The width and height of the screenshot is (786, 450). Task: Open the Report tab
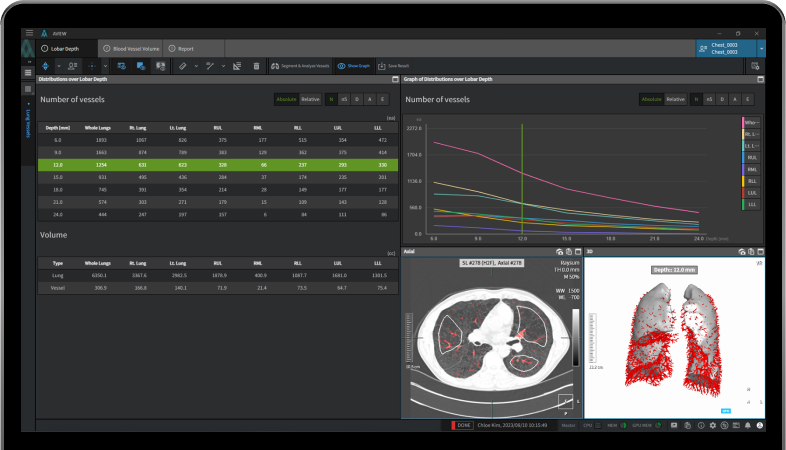(181, 48)
